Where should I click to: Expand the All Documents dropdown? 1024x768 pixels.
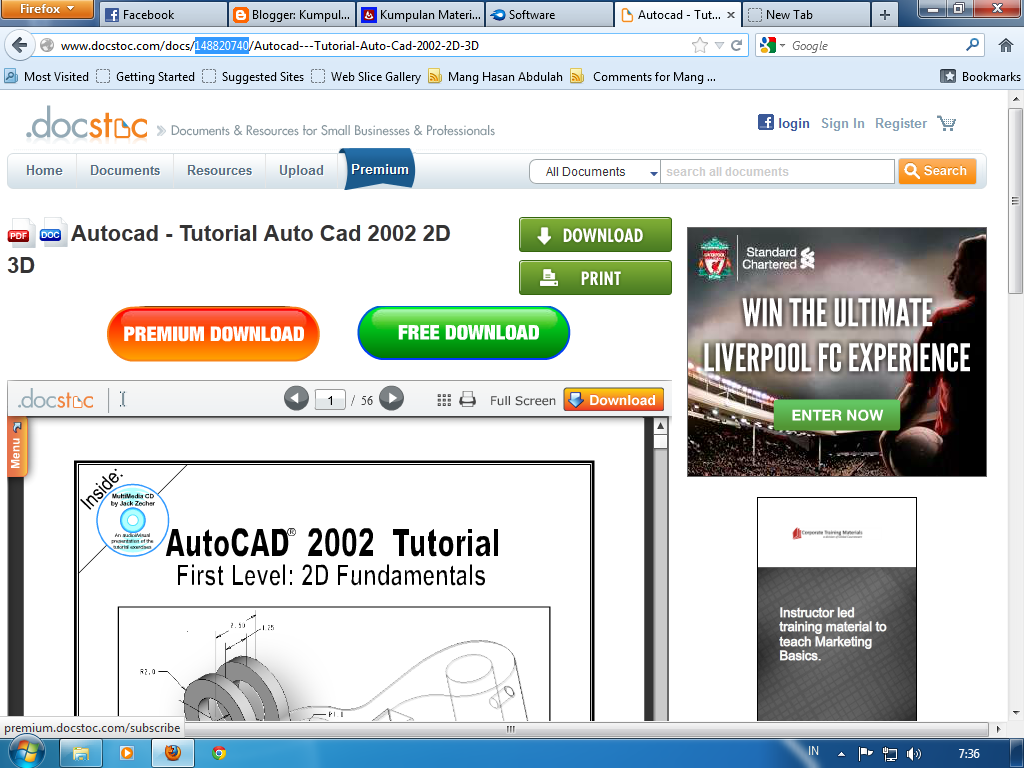pyautogui.click(x=594, y=172)
